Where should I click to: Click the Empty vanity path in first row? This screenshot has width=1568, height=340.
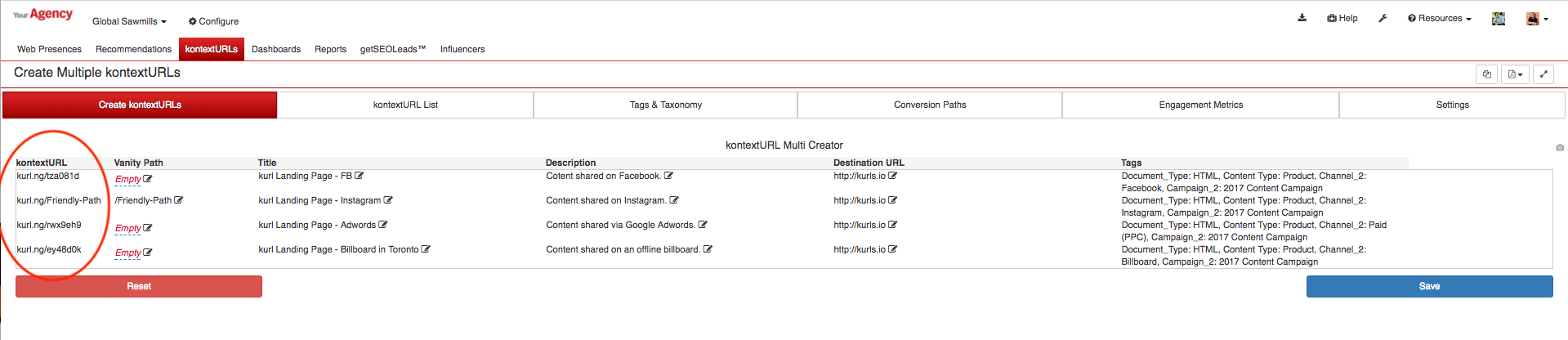coord(128,179)
